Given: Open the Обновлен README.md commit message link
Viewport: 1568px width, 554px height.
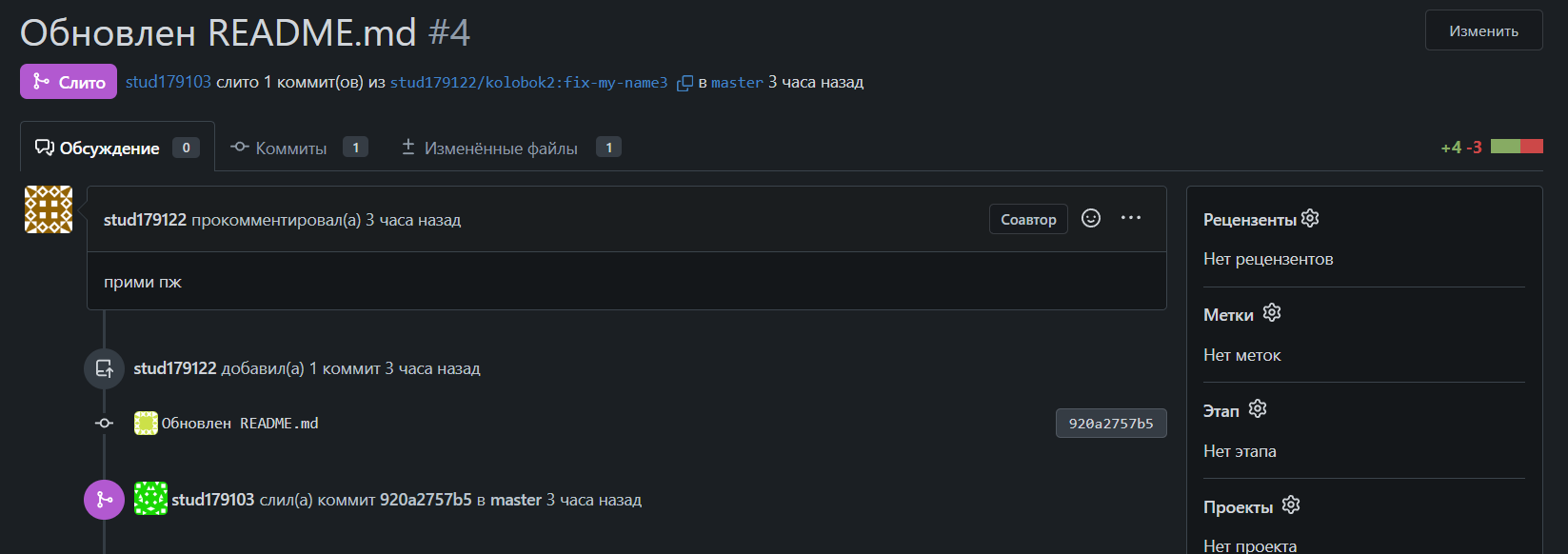Looking at the screenshot, I should [x=240, y=424].
